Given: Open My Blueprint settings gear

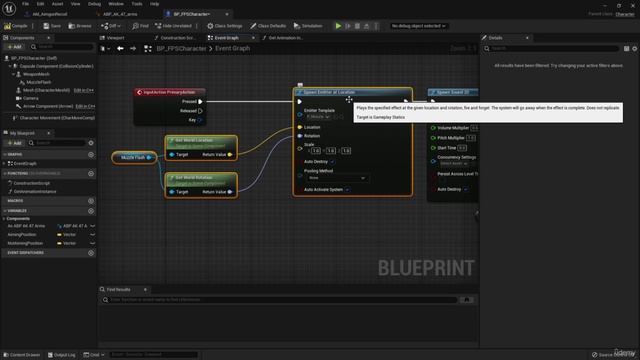Looking at the screenshot, I should click(x=91, y=143).
